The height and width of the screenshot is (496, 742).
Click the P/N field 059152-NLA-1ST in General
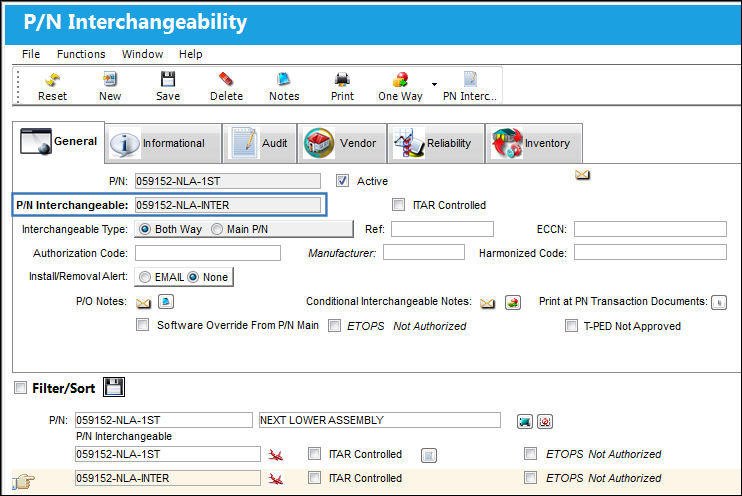click(228, 181)
